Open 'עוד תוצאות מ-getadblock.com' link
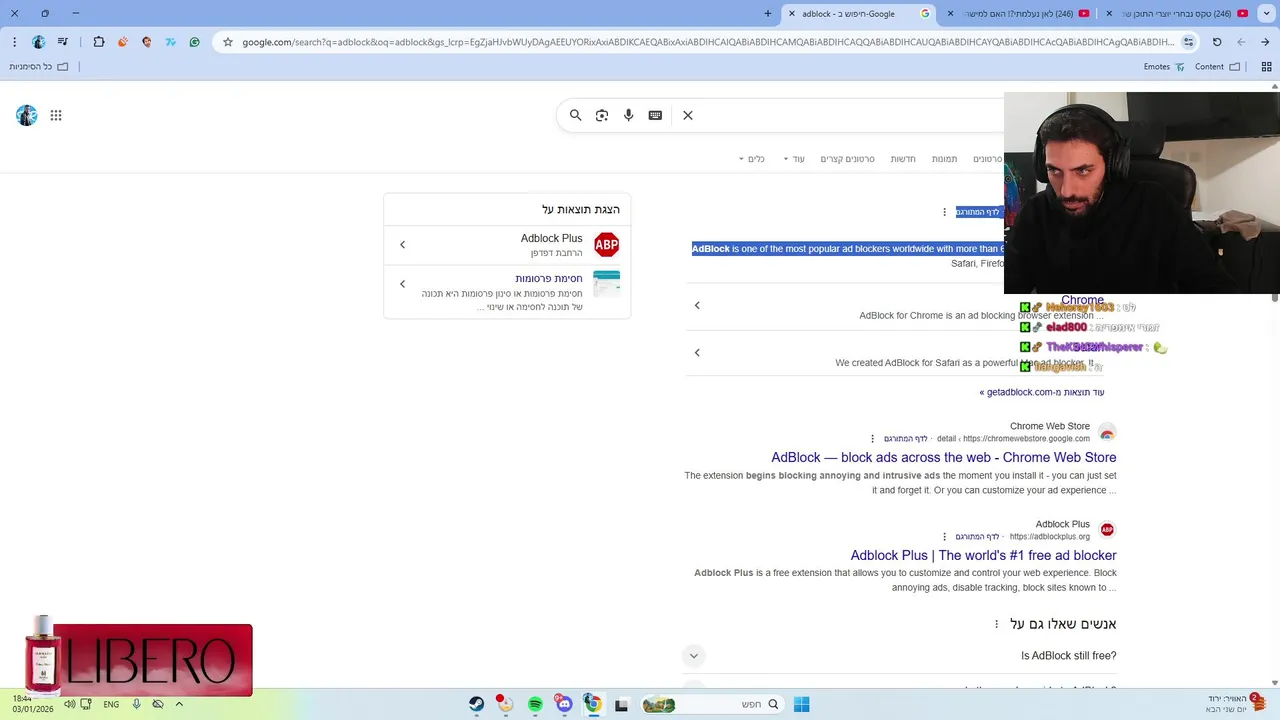This screenshot has width=1280, height=720. coord(1042,392)
